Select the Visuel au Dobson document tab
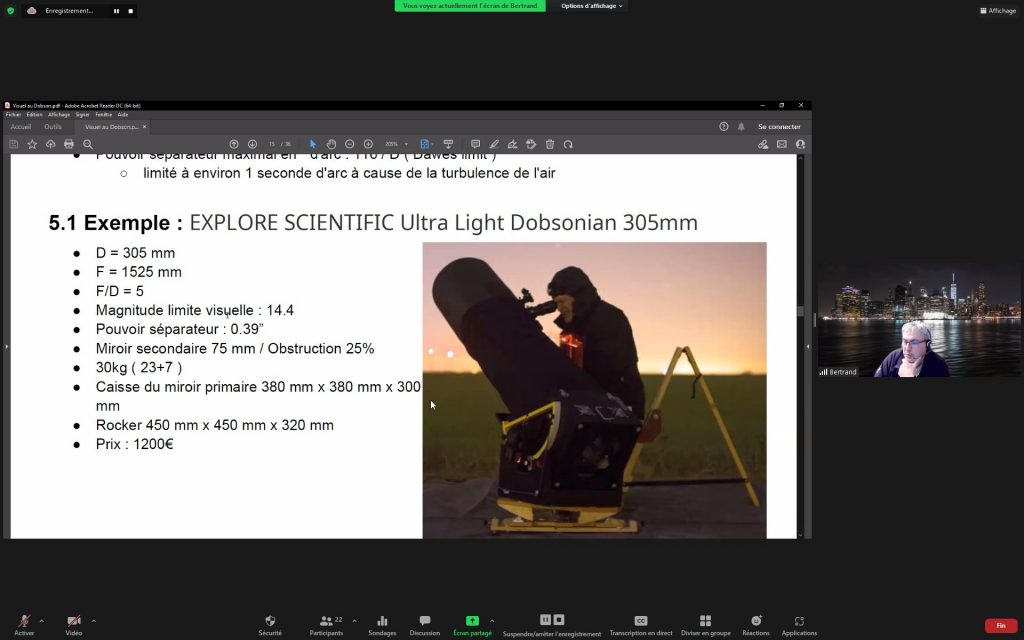The width and height of the screenshot is (1024, 640). coord(111,127)
